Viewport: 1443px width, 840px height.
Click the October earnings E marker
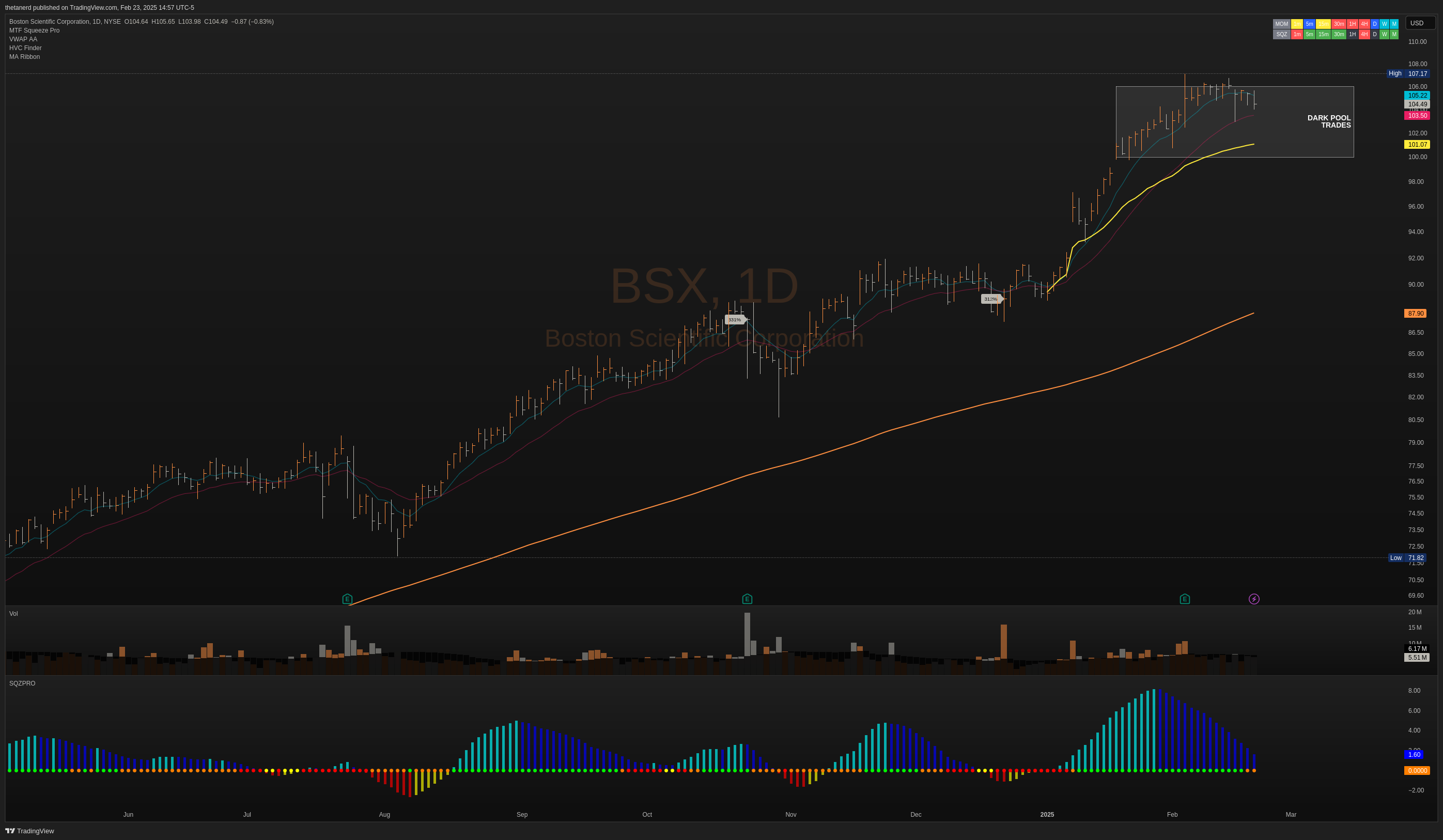[747, 599]
